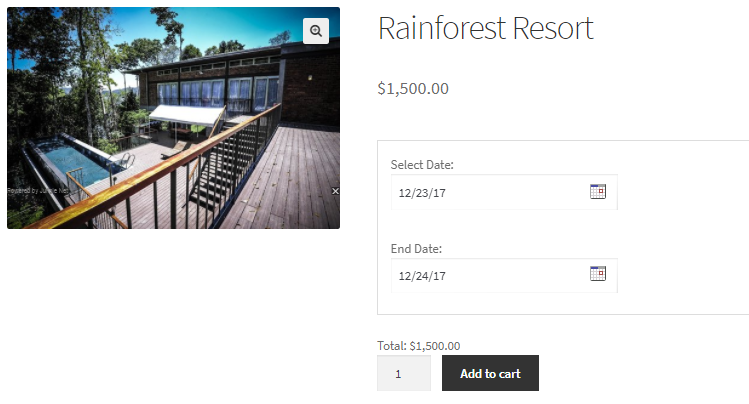The width and height of the screenshot is (749, 404).
Task: Click the magnifier zoom icon on photo
Action: tap(316, 31)
